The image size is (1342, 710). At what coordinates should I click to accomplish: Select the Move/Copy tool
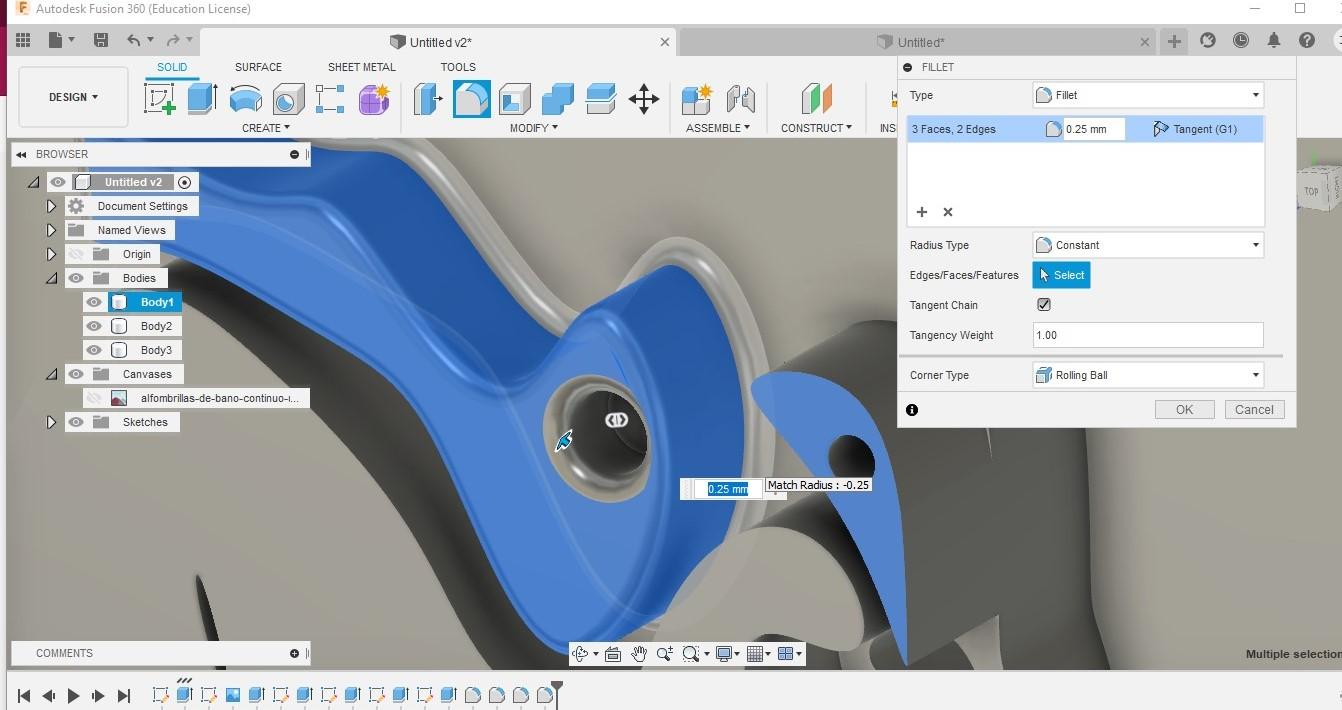[x=644, y=99]
